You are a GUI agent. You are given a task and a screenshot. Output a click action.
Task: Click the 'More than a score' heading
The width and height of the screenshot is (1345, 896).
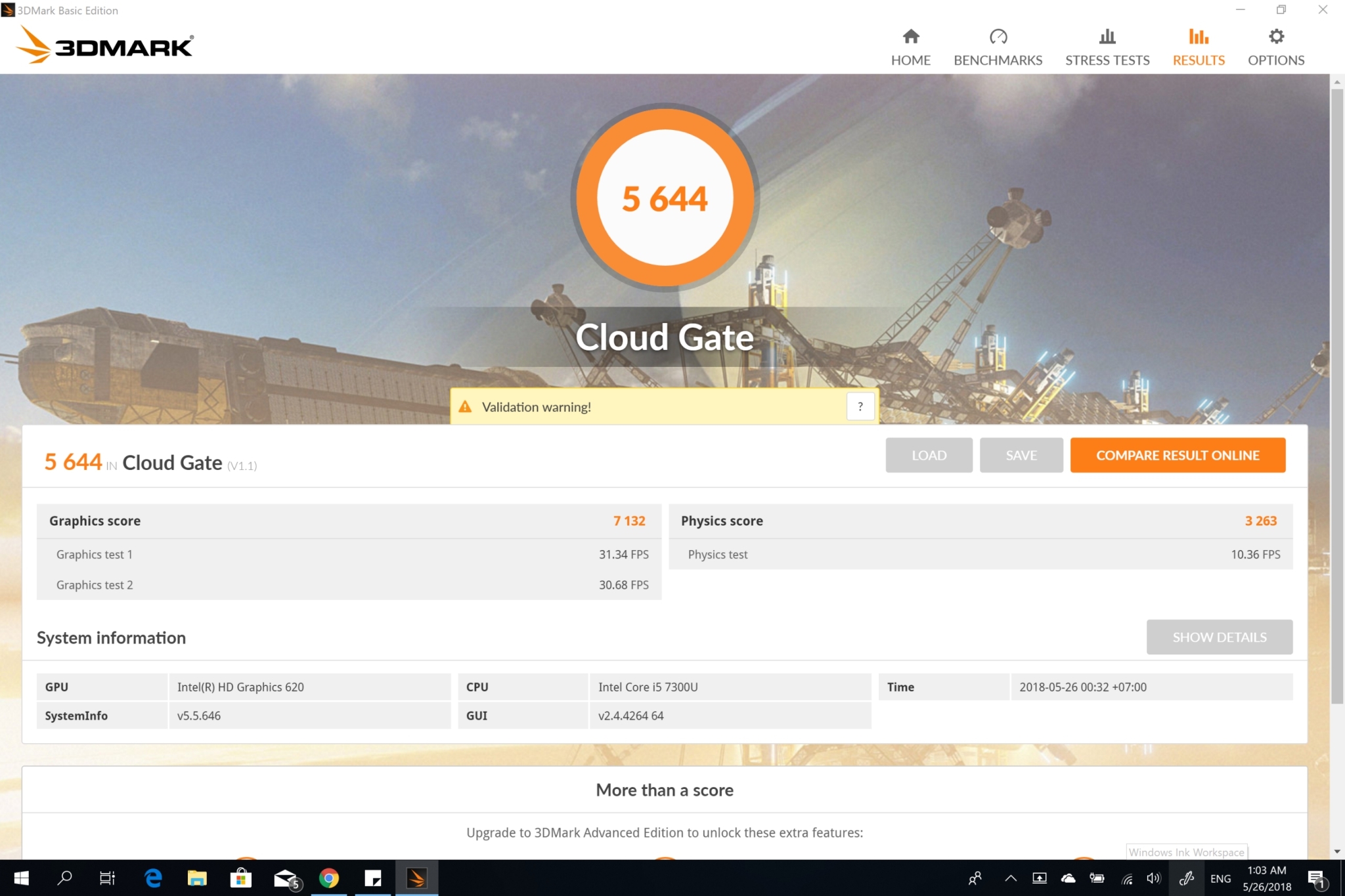pos(665,790)
